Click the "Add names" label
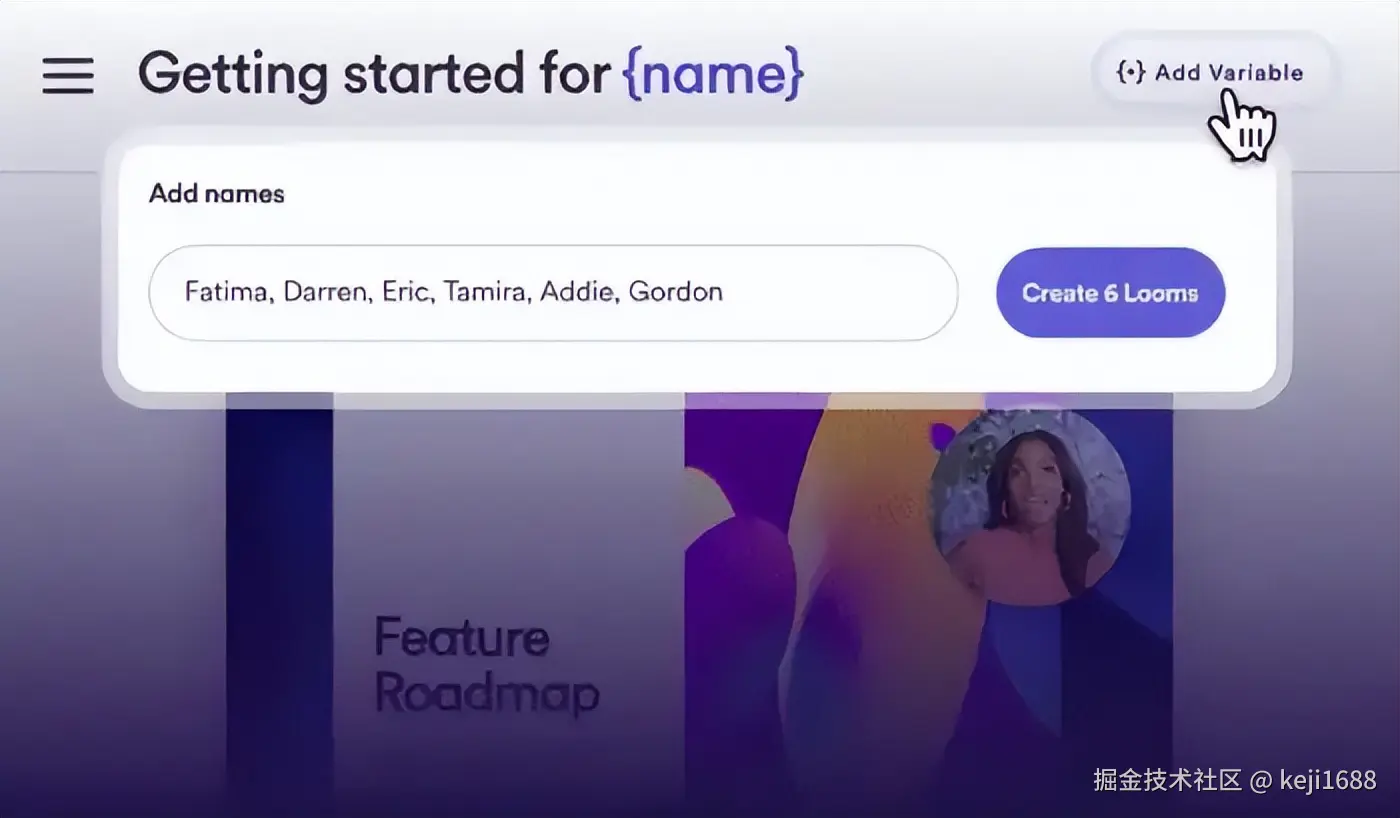The height and width of the screenshot is (818, 1400). coord(217,193)
